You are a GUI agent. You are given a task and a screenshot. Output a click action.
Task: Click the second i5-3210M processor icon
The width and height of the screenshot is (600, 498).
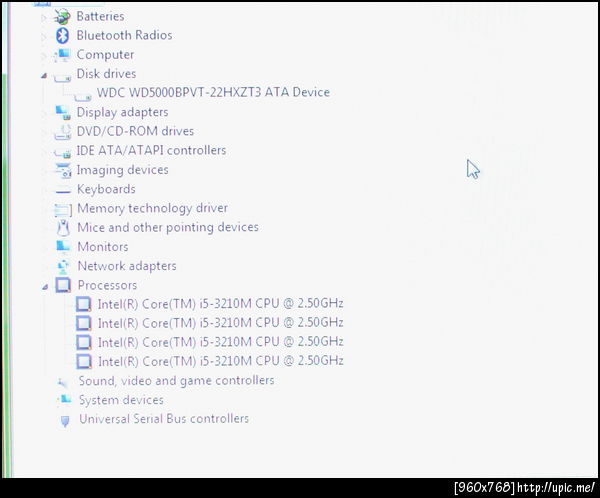pyautogui.click(x=84, y=323)
